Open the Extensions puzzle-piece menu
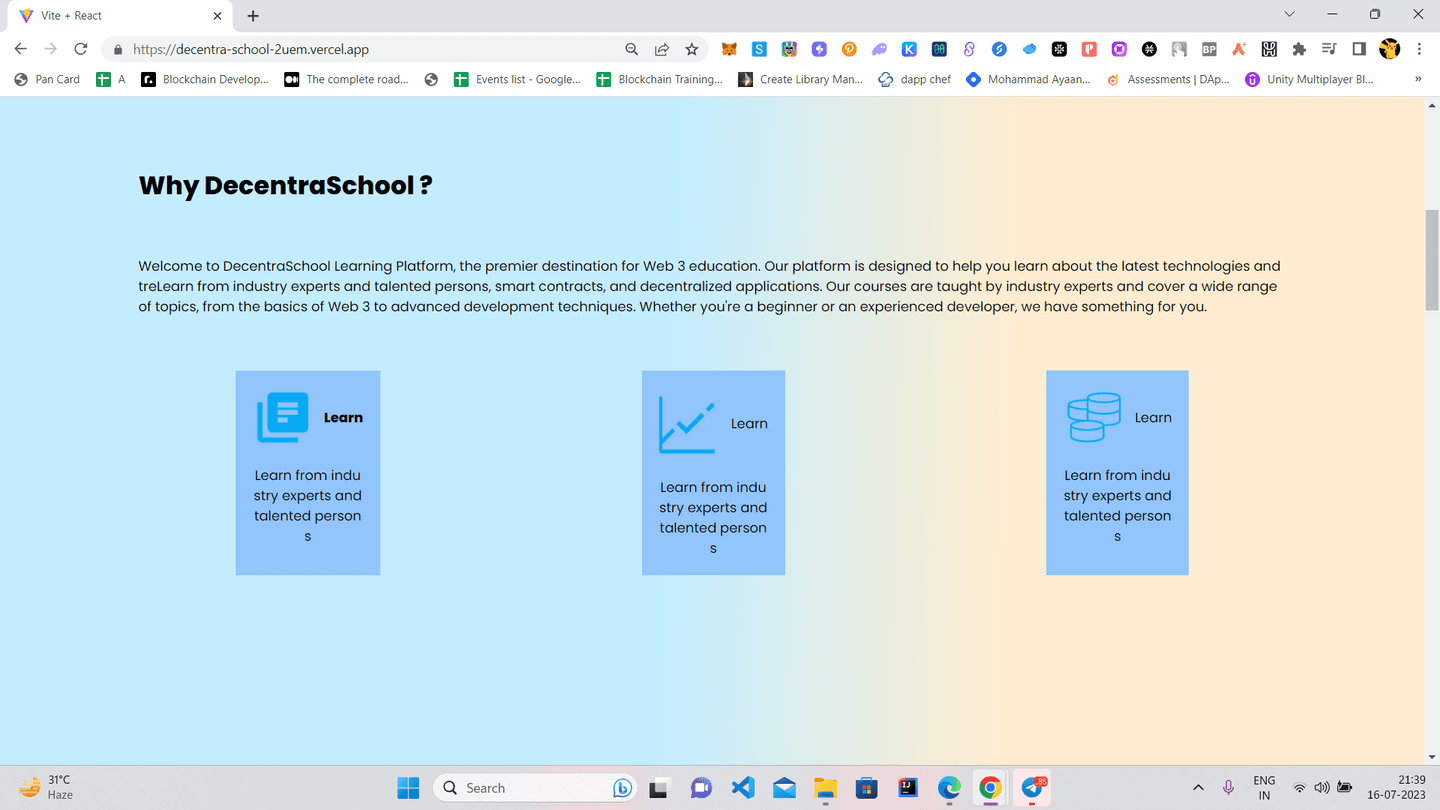Image resolution: width=1440 pixels, height=810 pixels. click(1299, 49)
